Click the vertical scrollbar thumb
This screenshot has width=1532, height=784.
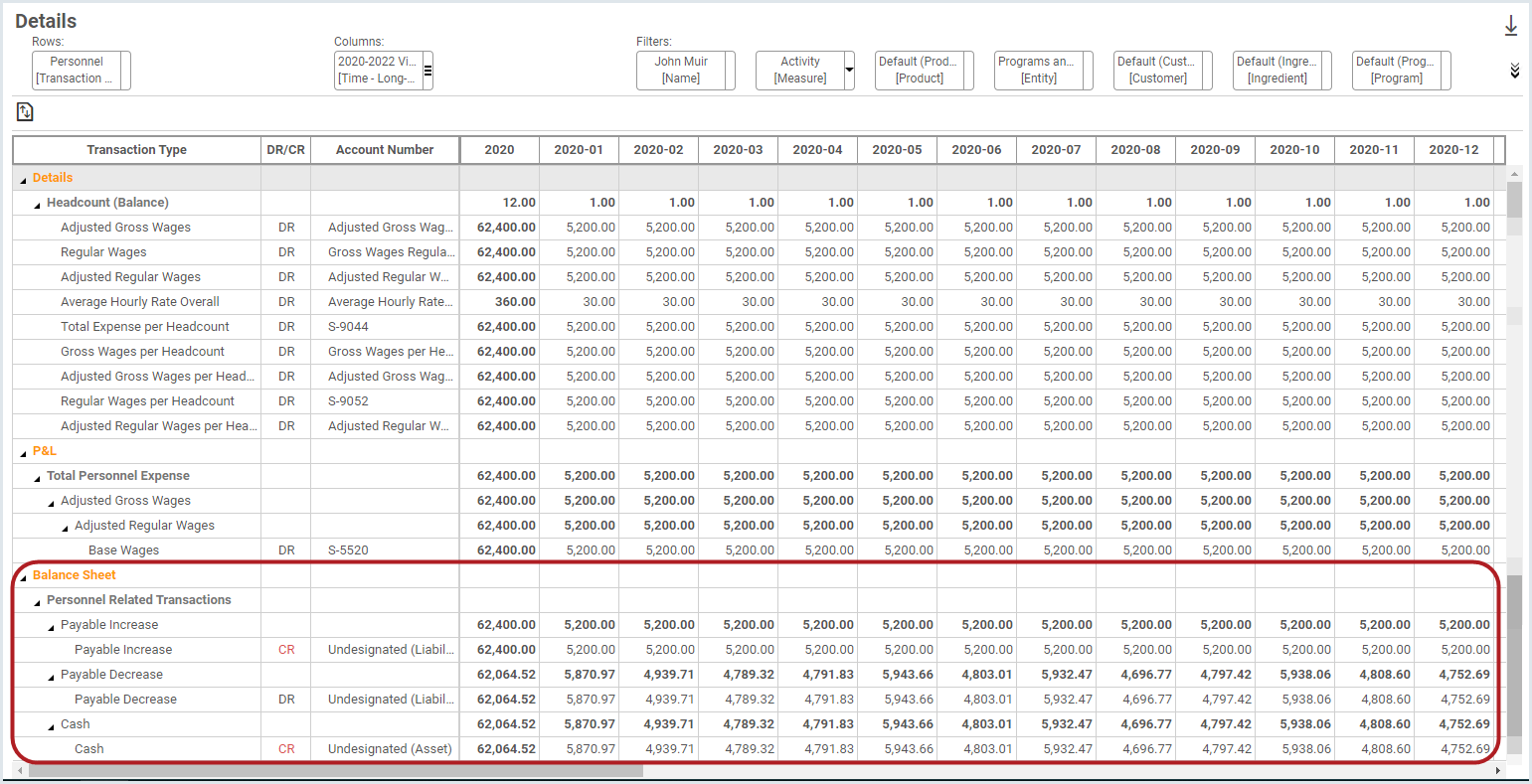(x=1514, y=656)
